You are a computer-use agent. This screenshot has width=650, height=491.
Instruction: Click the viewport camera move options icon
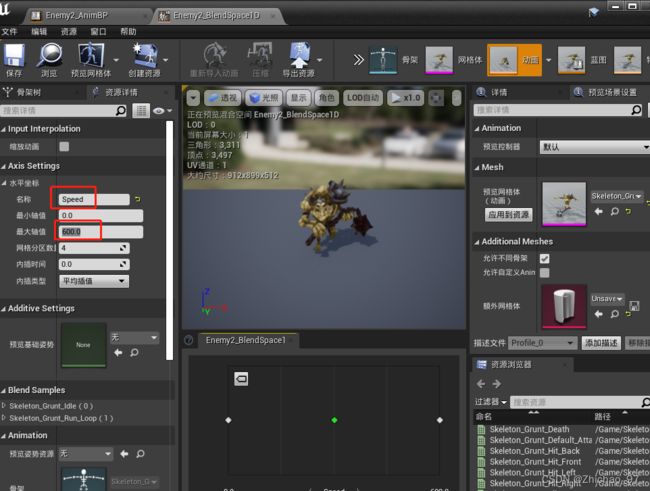click(x=436, y=98)
